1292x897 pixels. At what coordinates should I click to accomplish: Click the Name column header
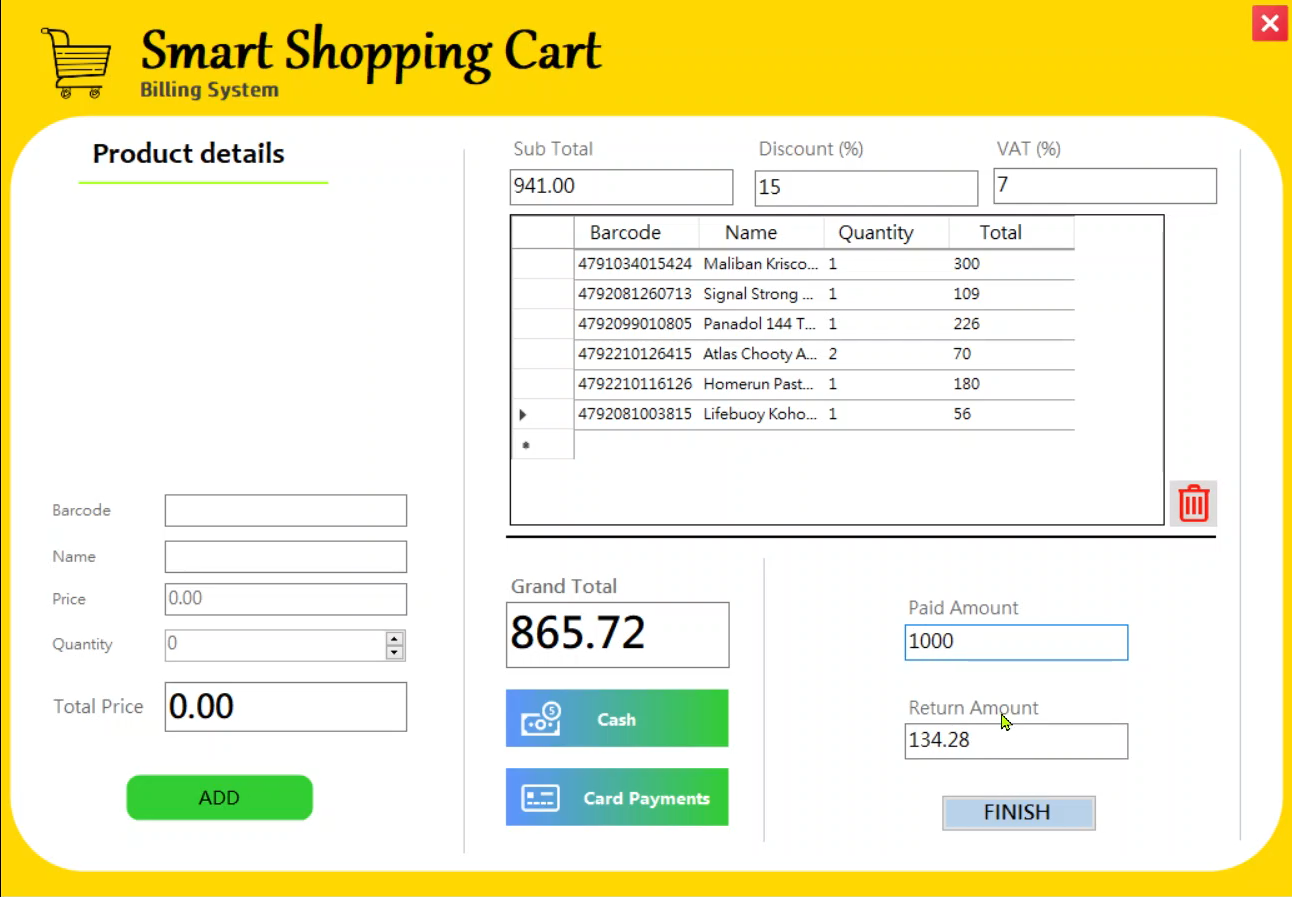pyautogui.click(x=751, y=232)
